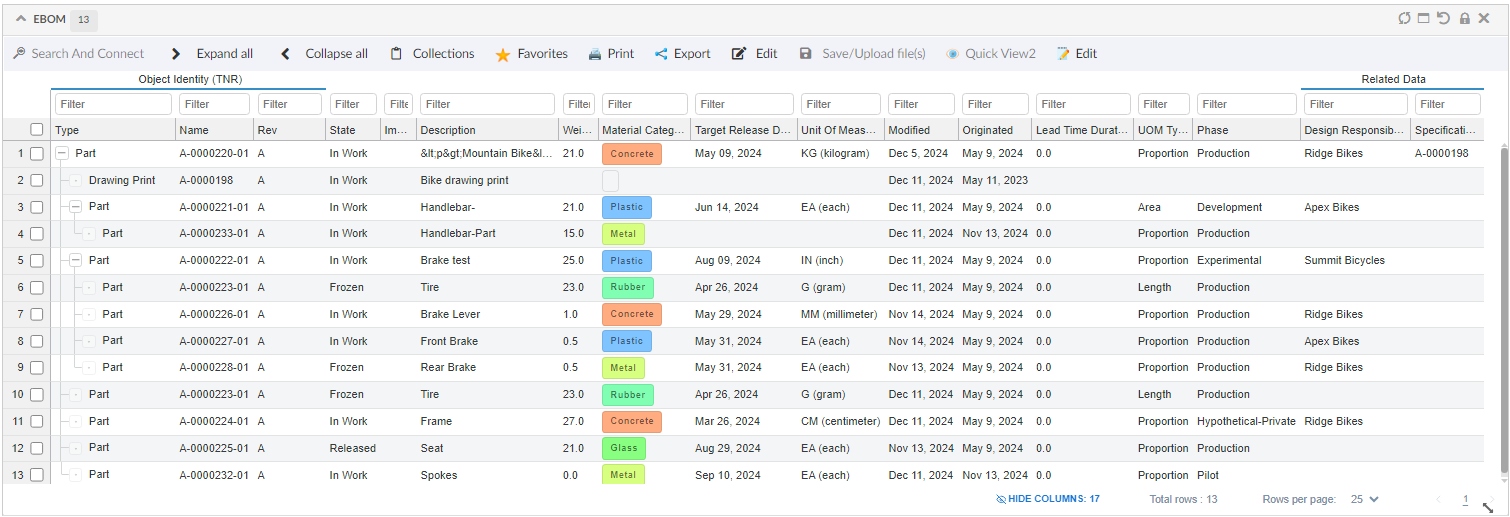Click the lock icon in the EBOM header
The width and height of the screenshot is (1510, 517).
coord(1464,18)
